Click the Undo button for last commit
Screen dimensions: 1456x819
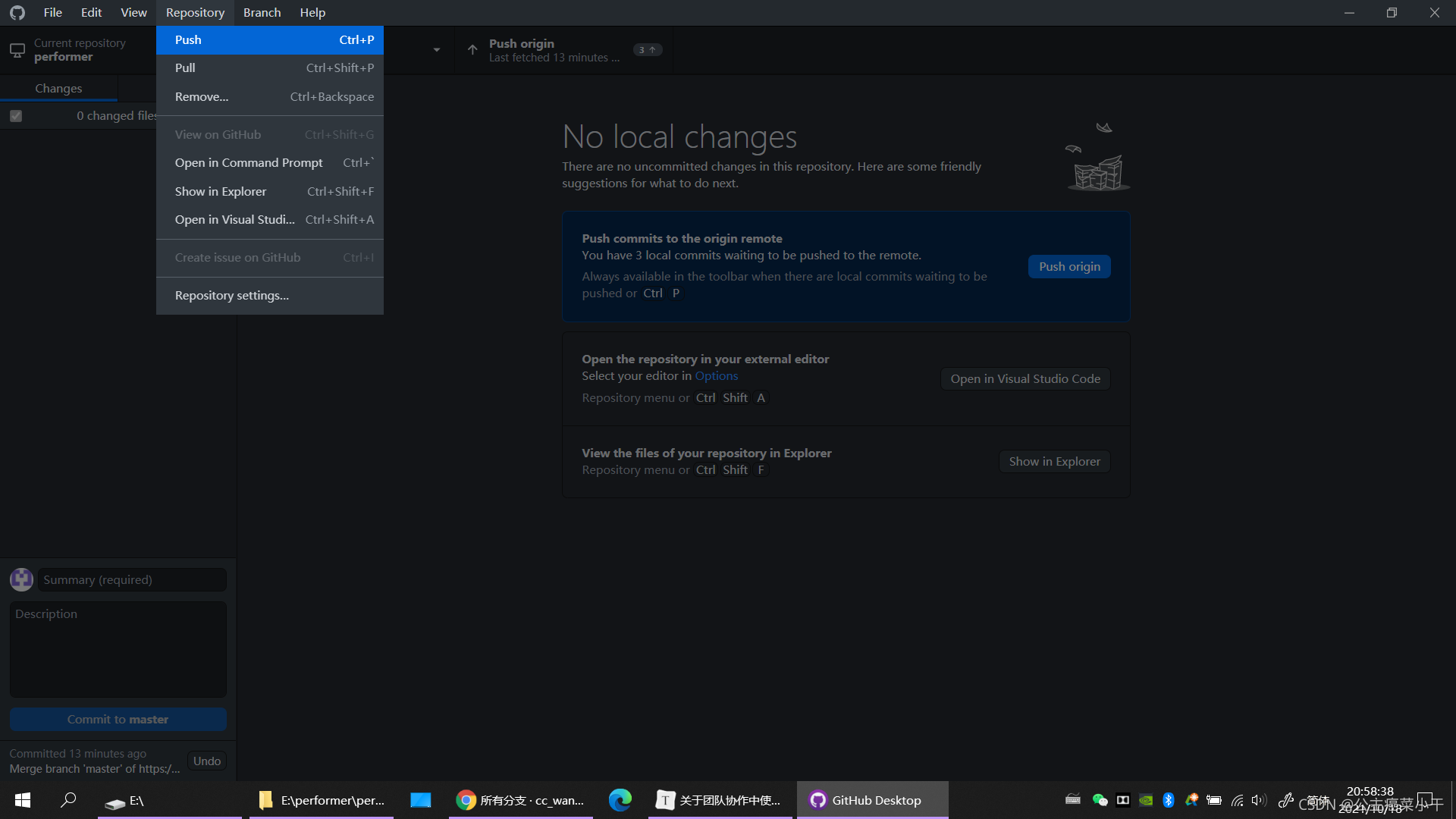(x=206, y=761)
